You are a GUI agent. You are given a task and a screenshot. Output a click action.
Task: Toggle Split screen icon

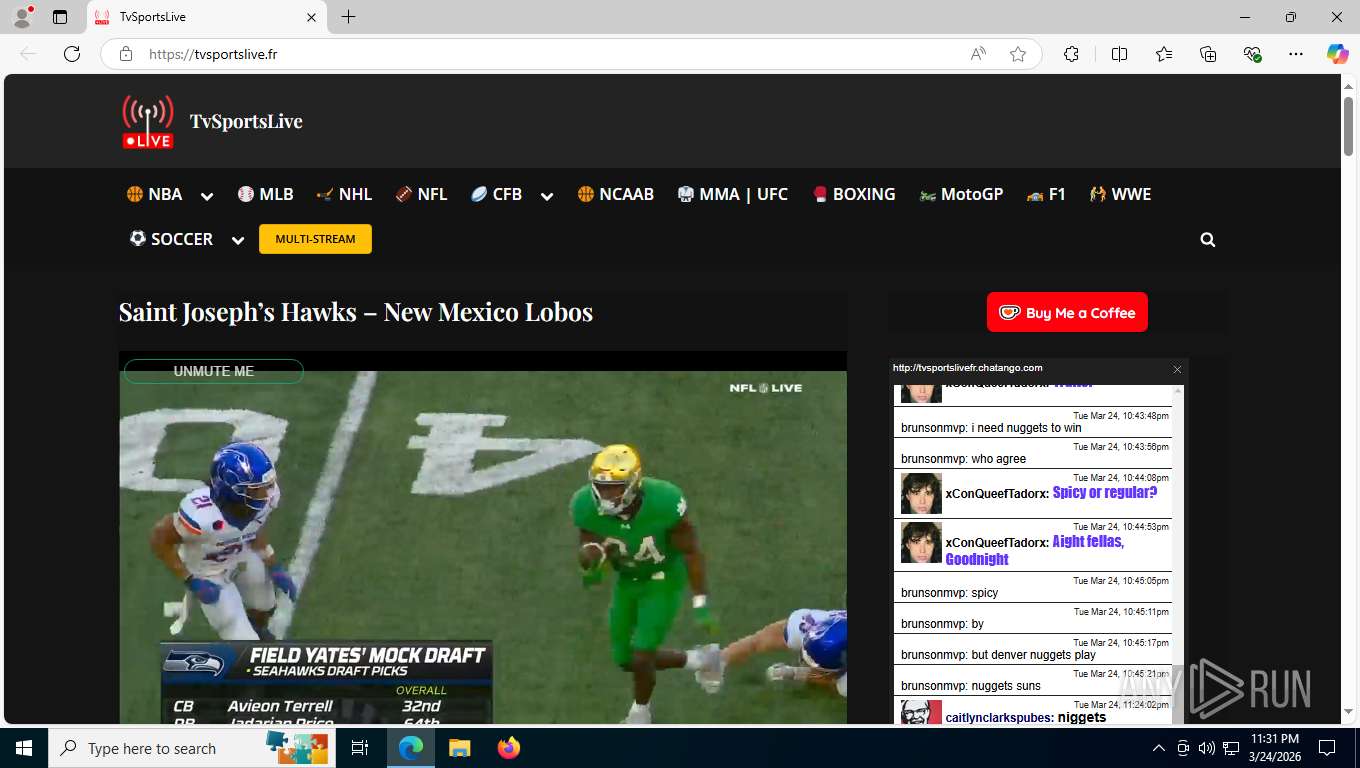click(1119, 54)
